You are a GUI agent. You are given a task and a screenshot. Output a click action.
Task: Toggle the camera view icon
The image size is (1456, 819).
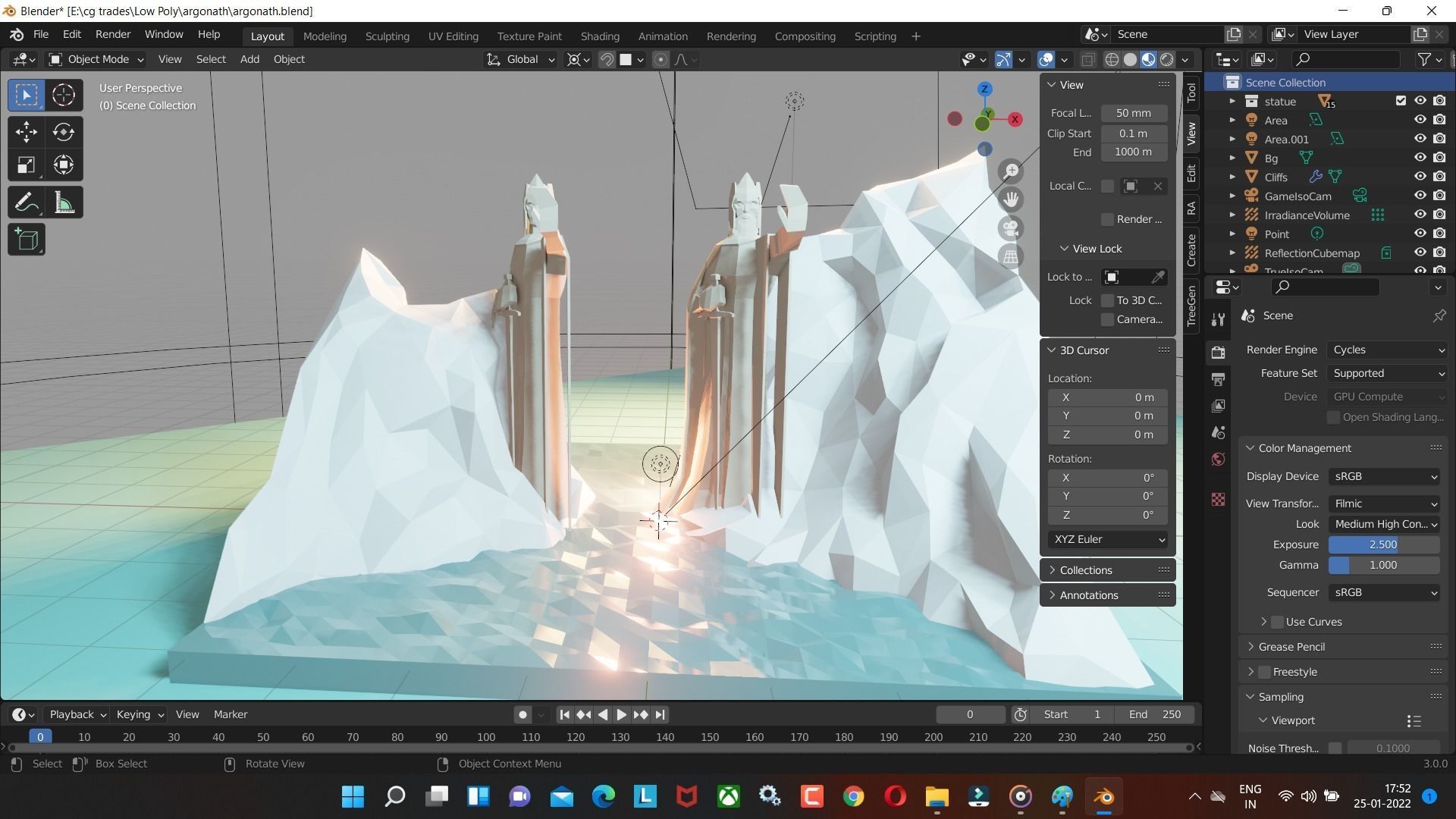tap(1011, 228)
